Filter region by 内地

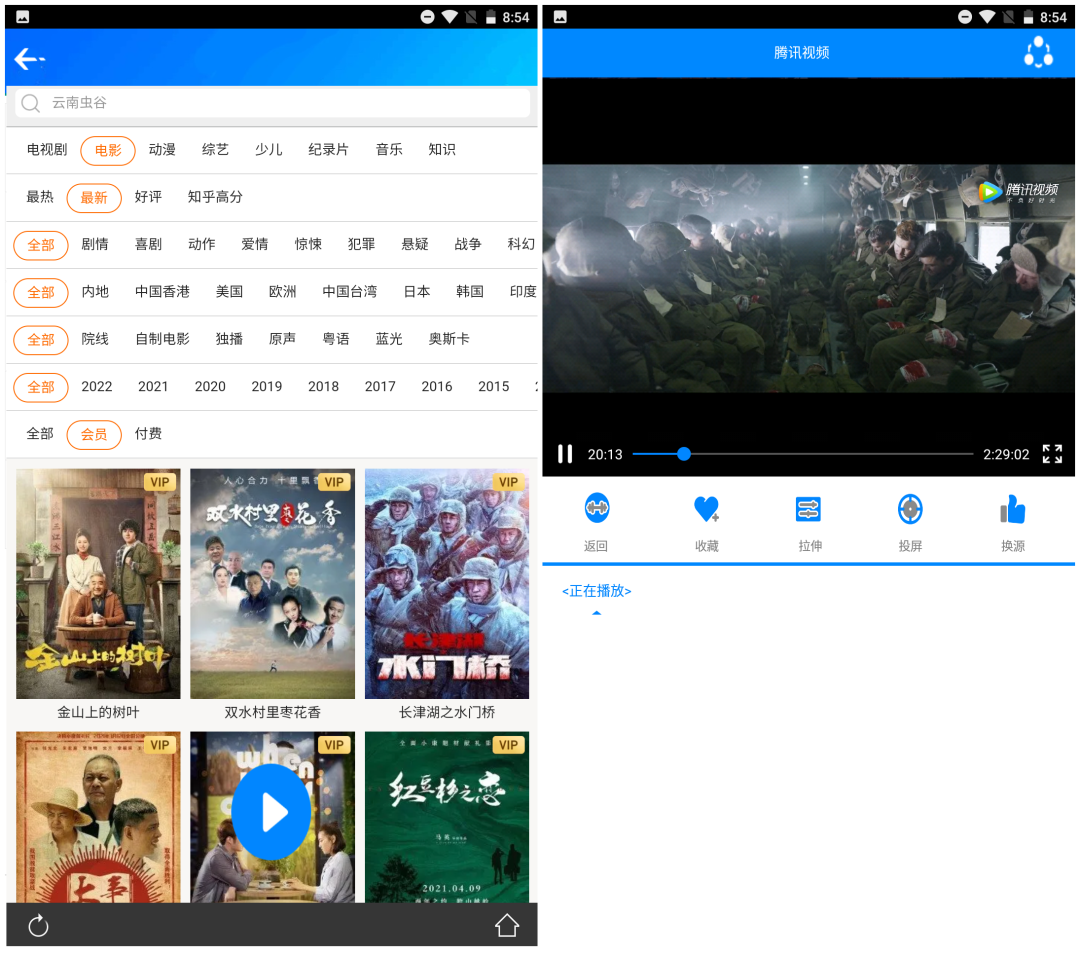[95, 291]
